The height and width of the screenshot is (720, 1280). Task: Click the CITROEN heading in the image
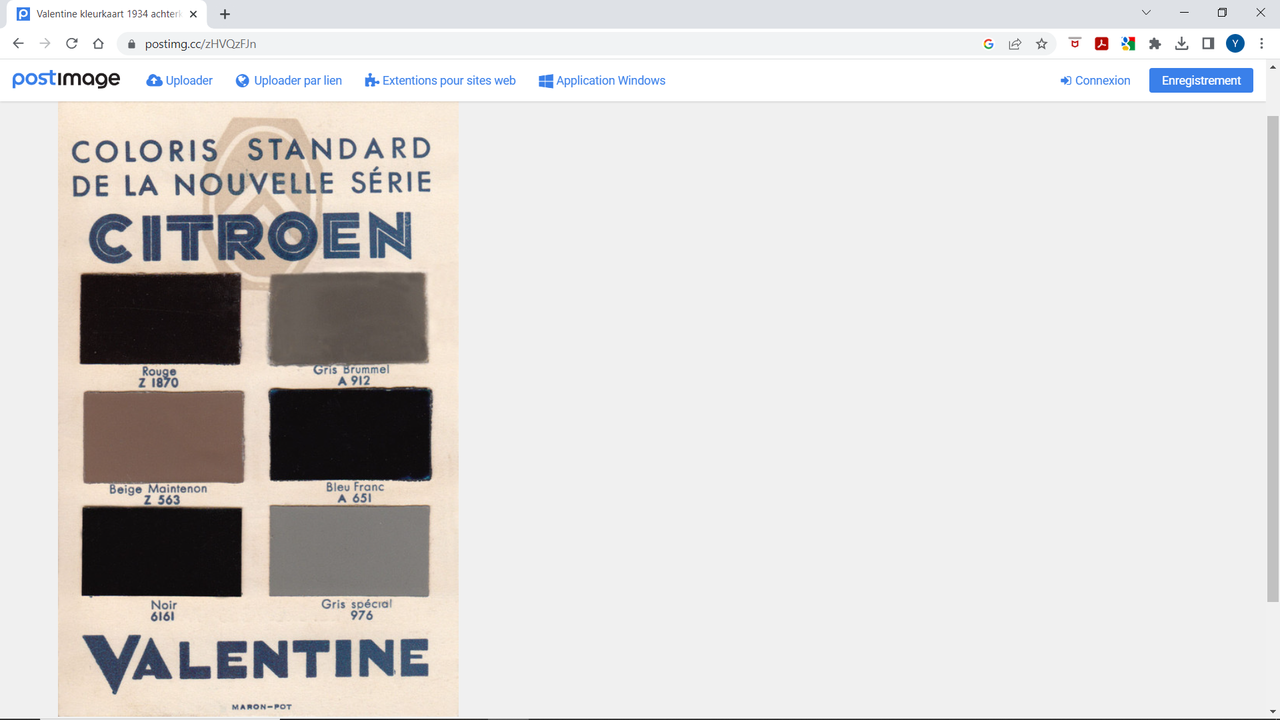(250, 238)
